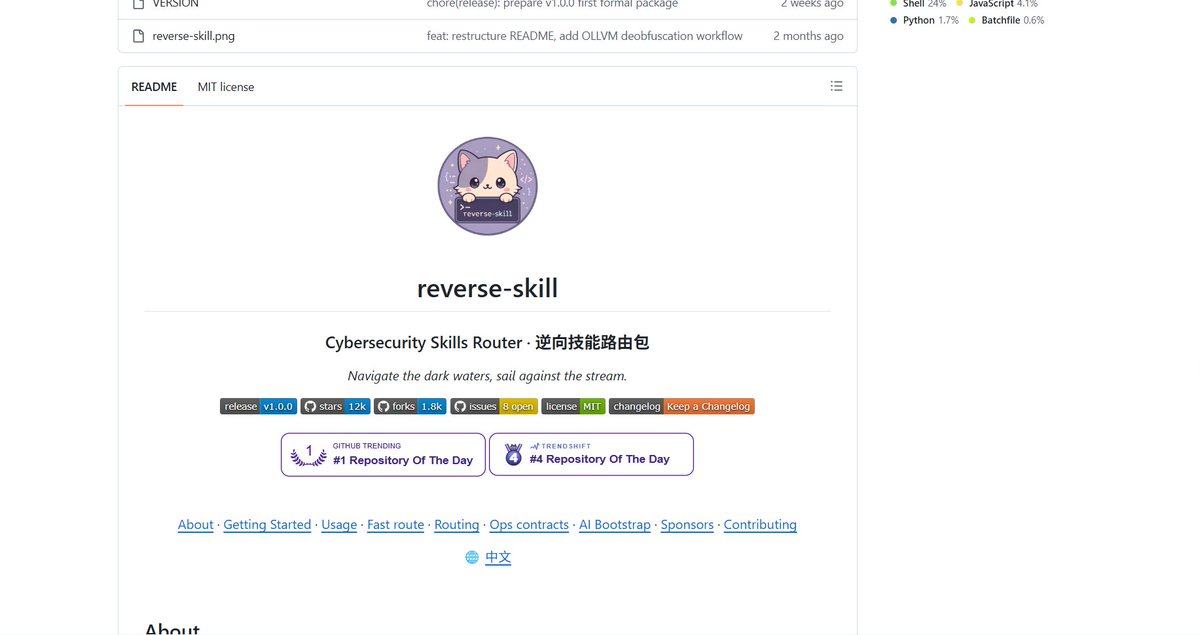Image resolution: width=1200 pixels, height=635 pixels.
Task: Open the issues 8 open badge
Action: pyautogui.click(x=494, y=406)
